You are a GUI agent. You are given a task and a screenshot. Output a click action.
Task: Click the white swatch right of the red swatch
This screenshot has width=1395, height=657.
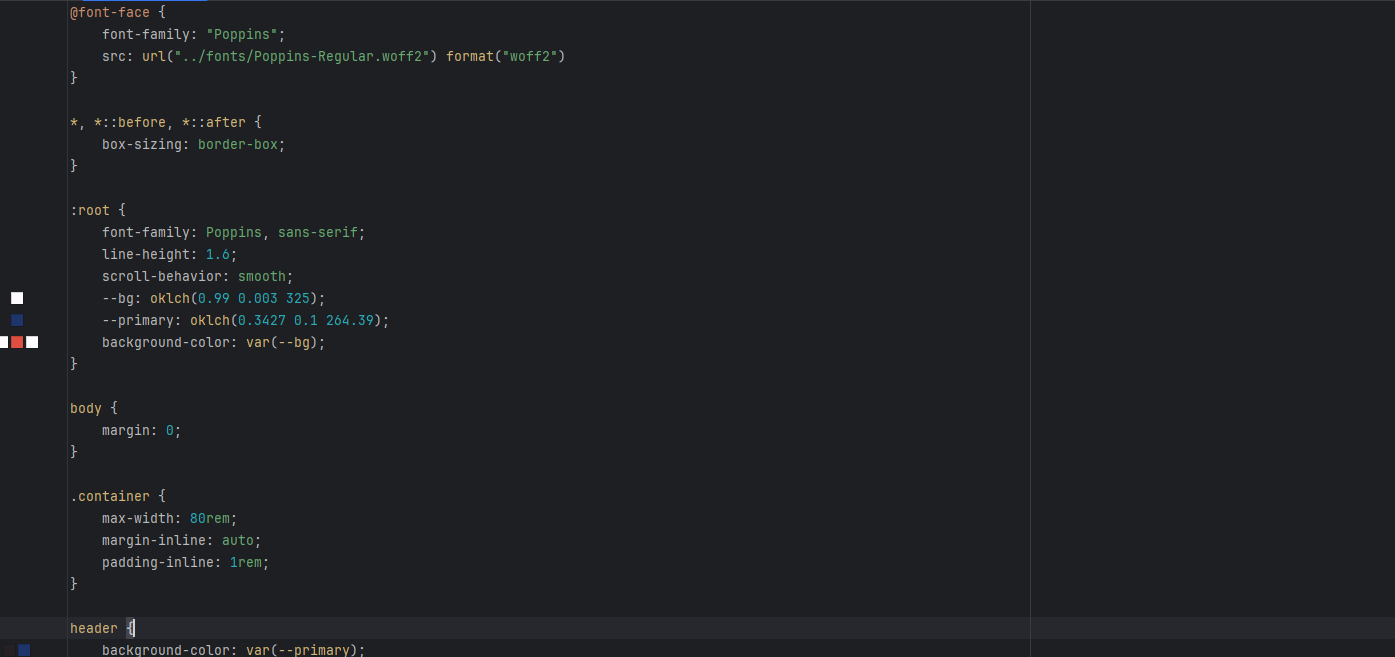(32, 342)
